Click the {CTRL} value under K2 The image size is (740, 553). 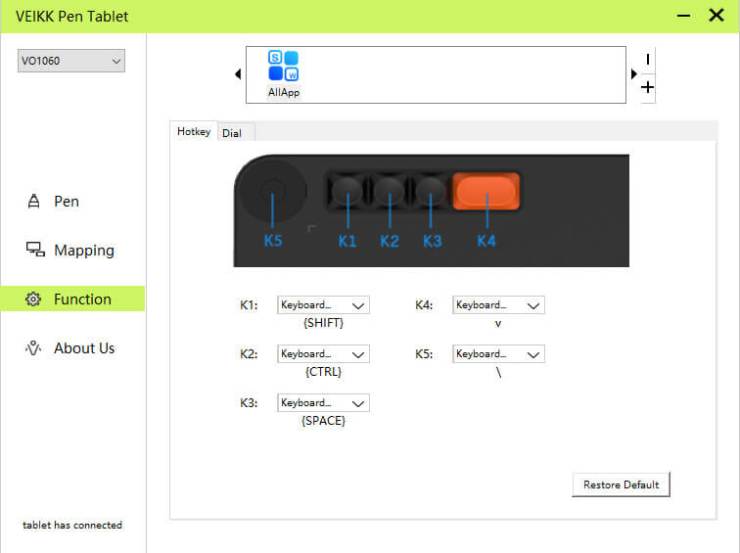323,372
